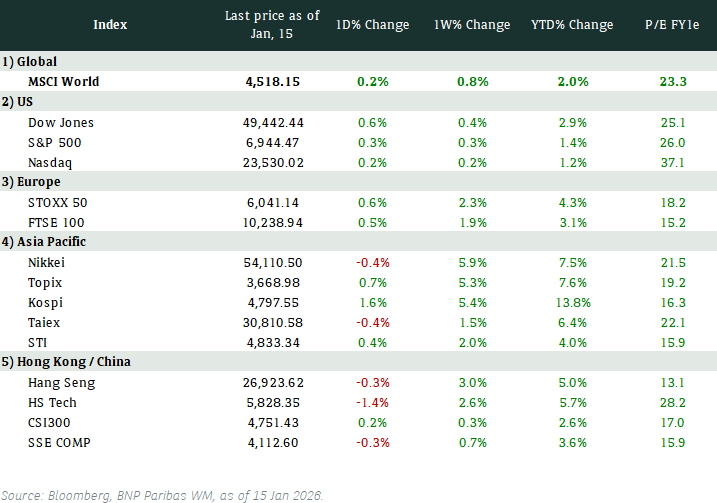Select the YTD% Change column header
The height and width of the screenshot is (503, 717).
tap(572, 24)
